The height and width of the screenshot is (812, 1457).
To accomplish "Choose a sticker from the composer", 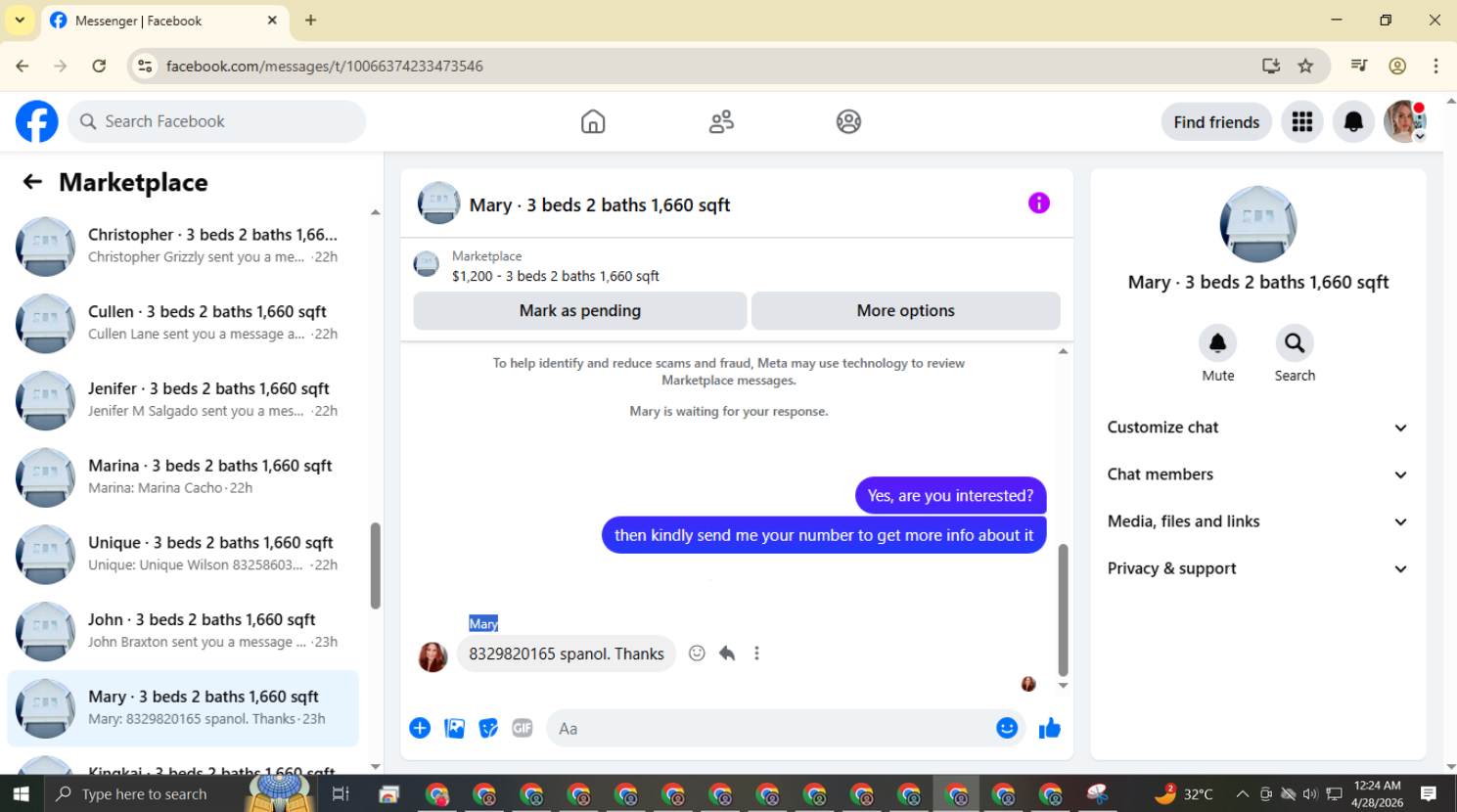I will pyautogui.click(x=488, y=728).
